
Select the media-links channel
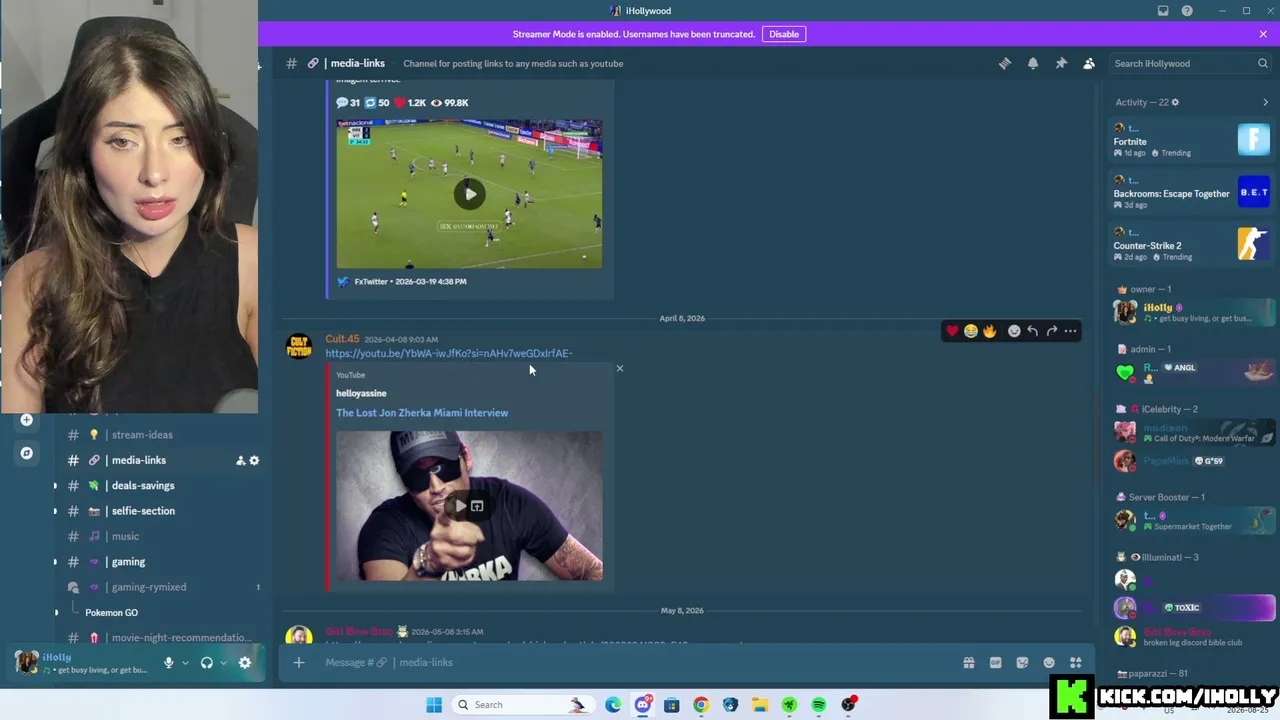[x=139, y=460]
